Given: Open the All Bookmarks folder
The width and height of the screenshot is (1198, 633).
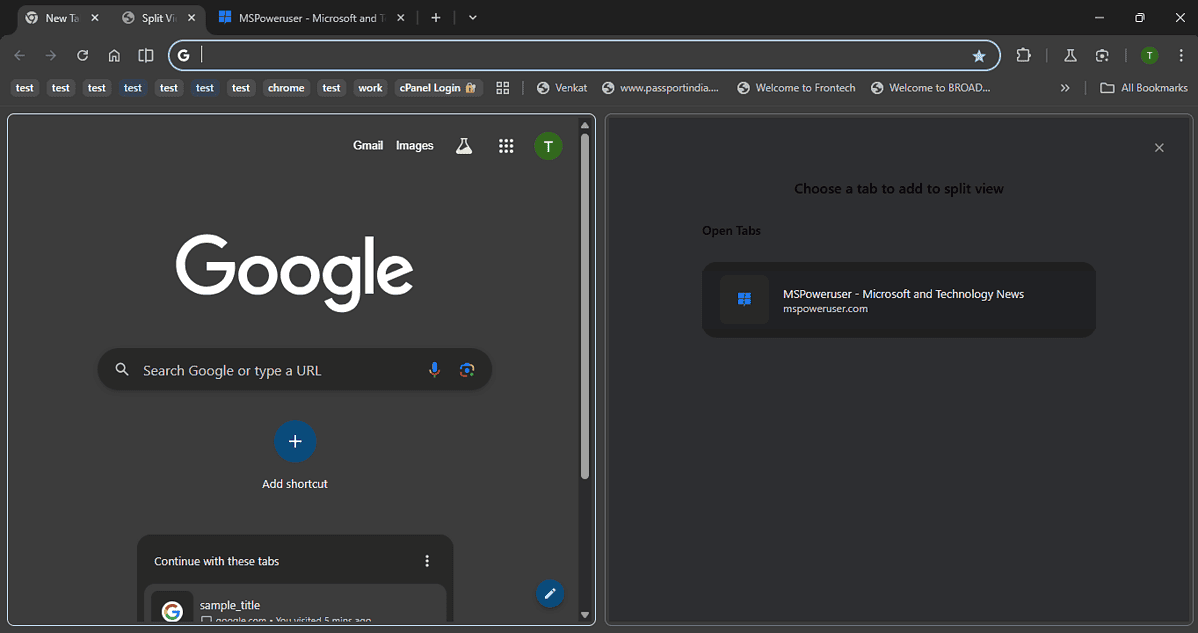Looking at the screenshot, I should tap(1144, 88).
